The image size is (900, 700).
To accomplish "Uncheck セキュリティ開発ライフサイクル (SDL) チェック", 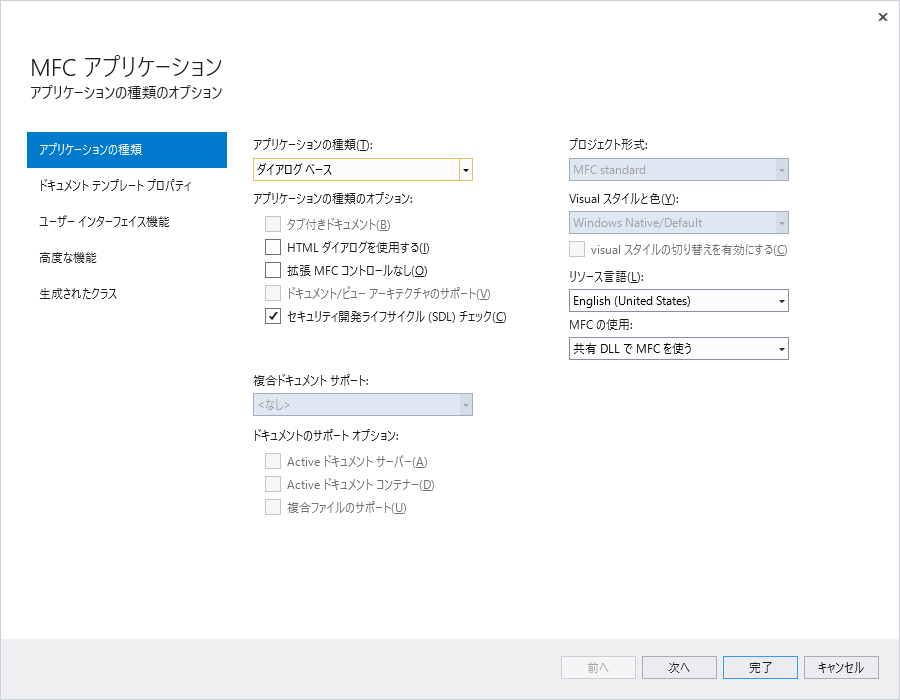I will [x=272, y=316].
